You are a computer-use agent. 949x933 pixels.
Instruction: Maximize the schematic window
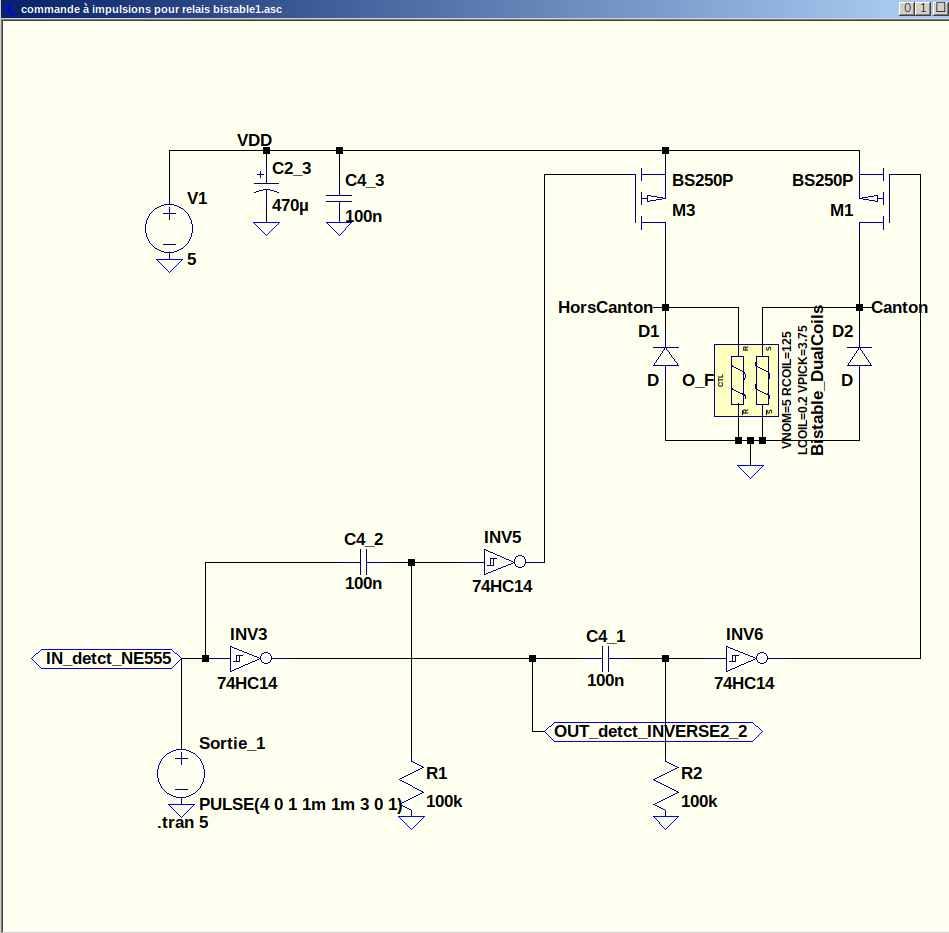pyautogui.click(x=923, y=8)
